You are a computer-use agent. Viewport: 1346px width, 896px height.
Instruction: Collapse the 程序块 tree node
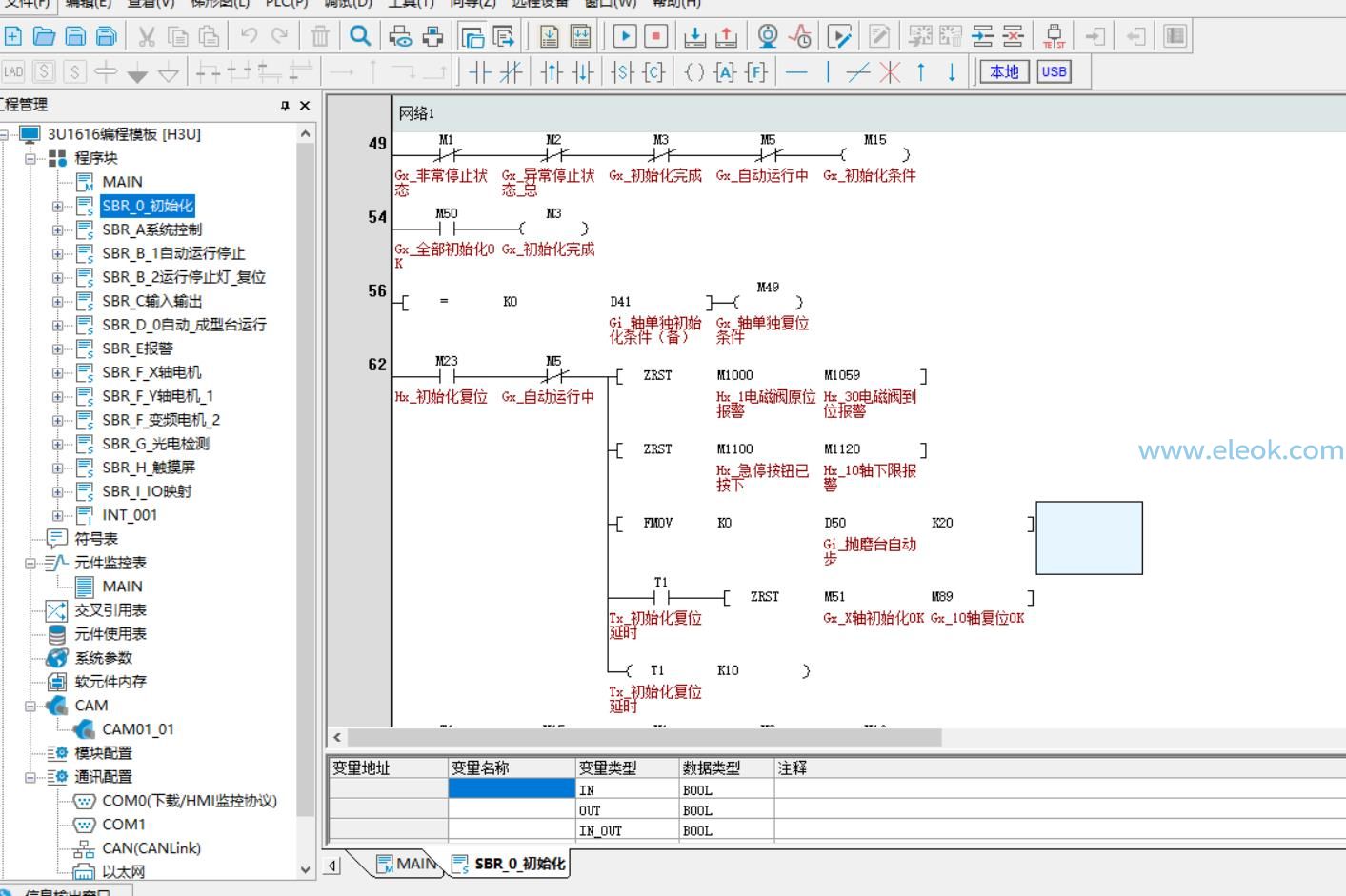point(30,158)
